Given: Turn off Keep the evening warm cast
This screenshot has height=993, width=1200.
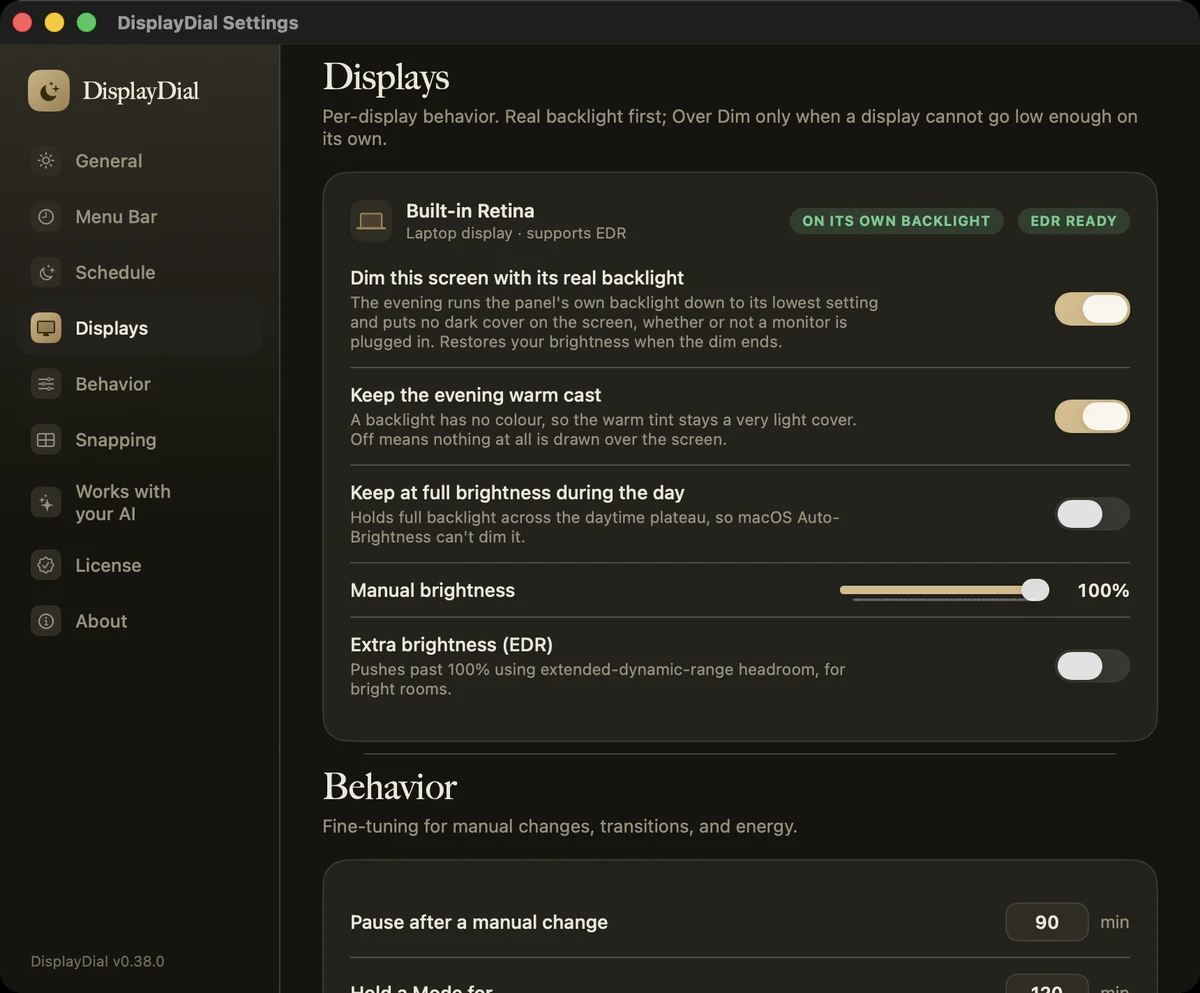Looking at the screenshot, I should coord(1092,416).
